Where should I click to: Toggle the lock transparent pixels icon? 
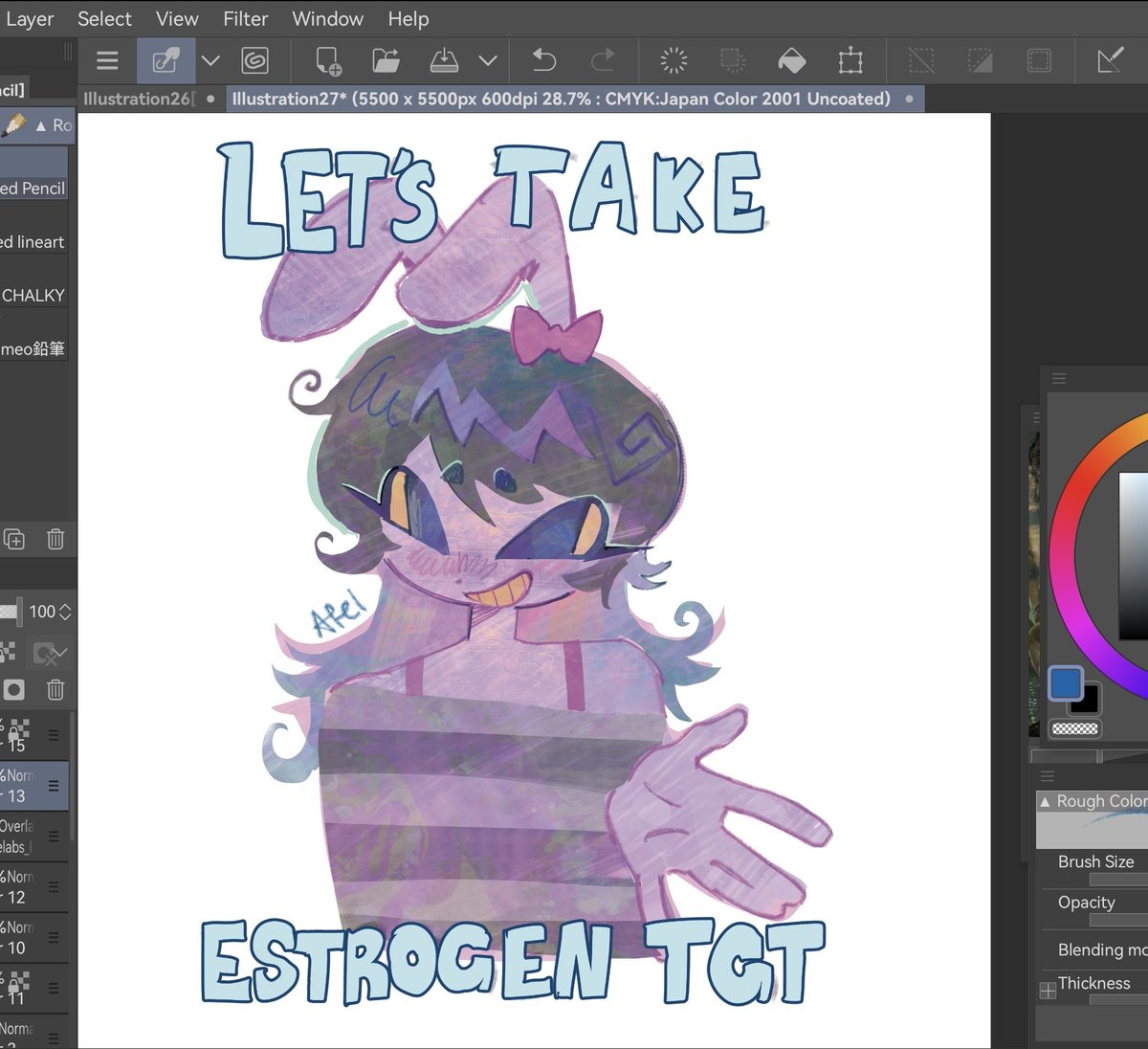(x=8, y=653)
